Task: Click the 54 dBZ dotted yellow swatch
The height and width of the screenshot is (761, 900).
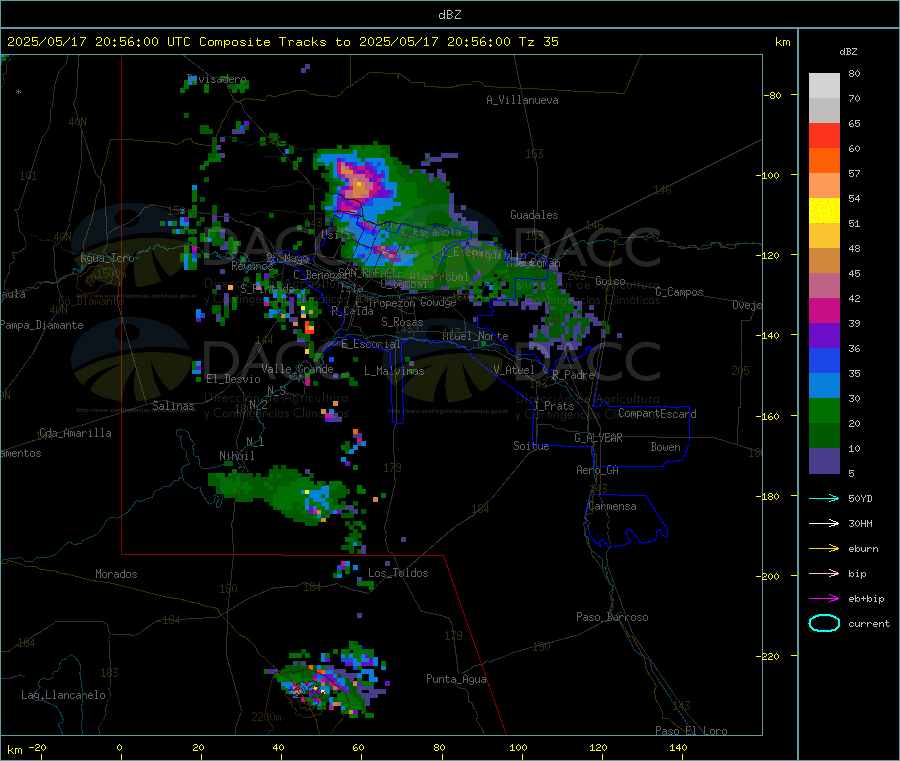Action: 824,211
